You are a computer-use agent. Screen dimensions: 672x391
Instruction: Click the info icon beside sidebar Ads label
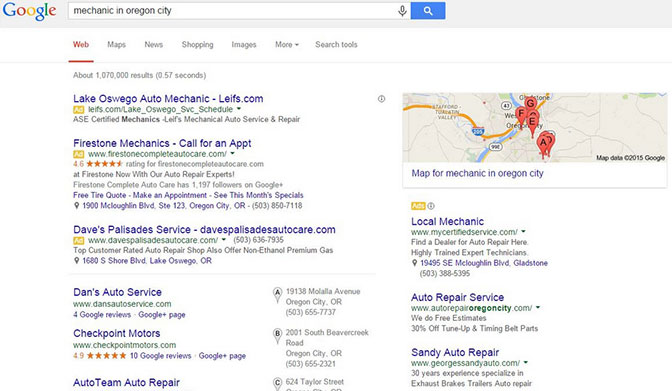point(431,206)
